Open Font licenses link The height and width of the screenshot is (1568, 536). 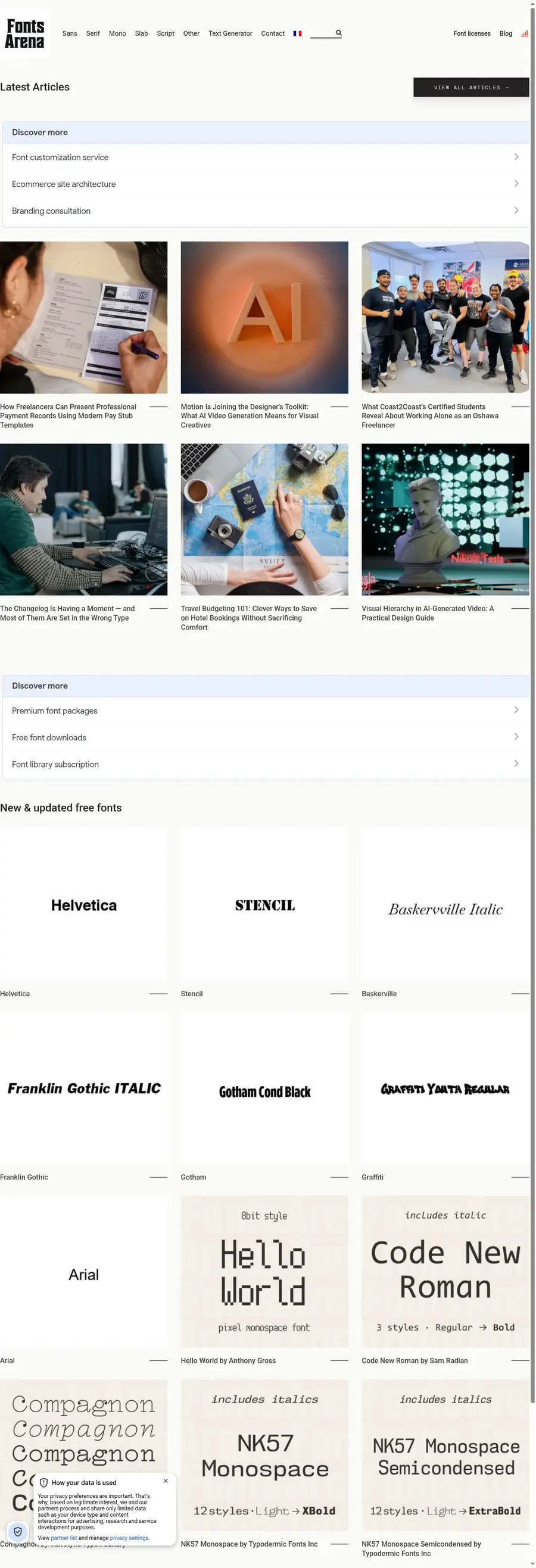(472, 33)
